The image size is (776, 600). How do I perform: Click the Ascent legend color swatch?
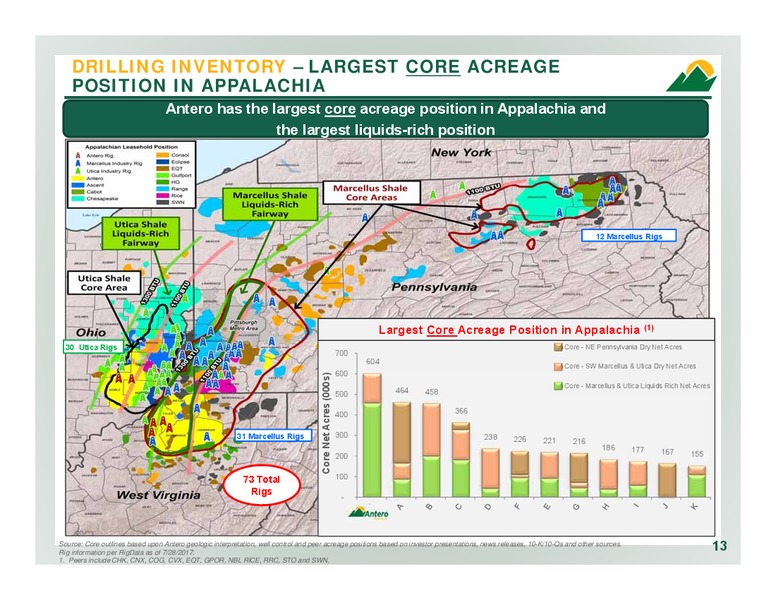[78, 185]
